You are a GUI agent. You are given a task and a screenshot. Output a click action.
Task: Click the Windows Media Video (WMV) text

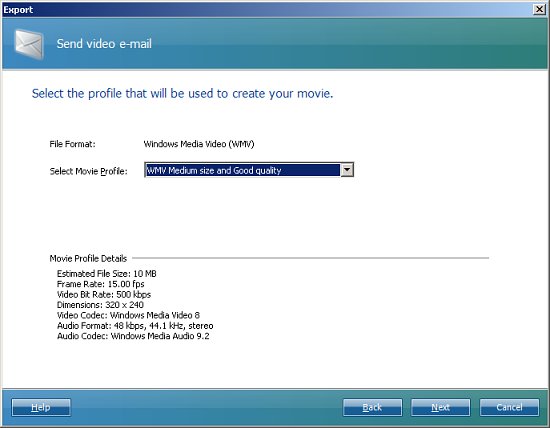(199, 144)
